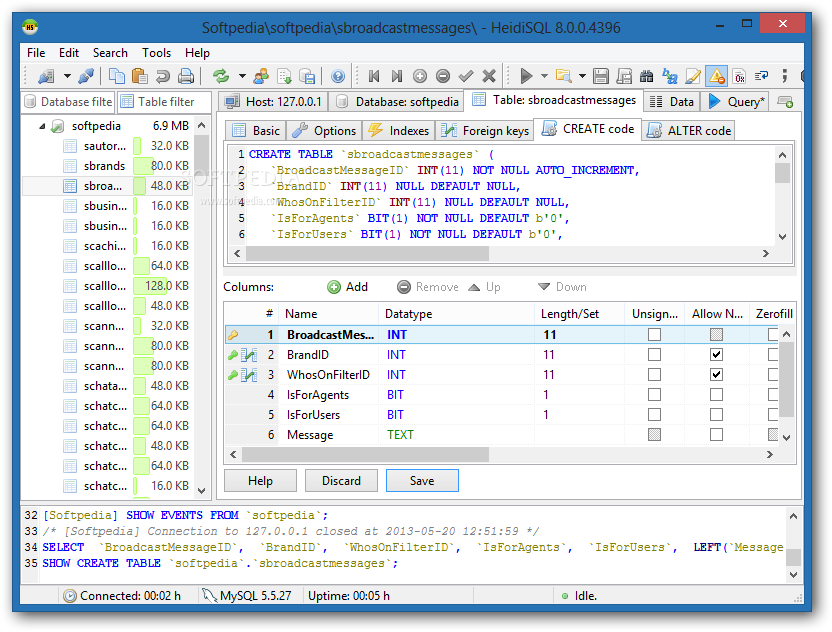
Task: Click the Down button above columns
Action: coord(562,287)
